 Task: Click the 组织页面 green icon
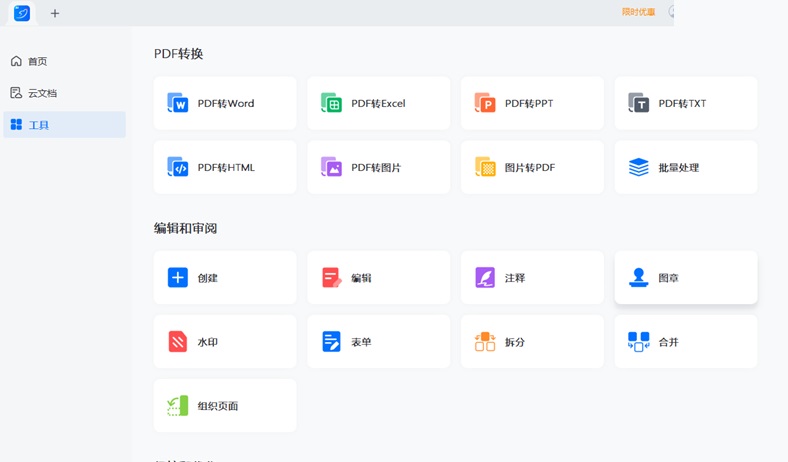click(177, 406)
